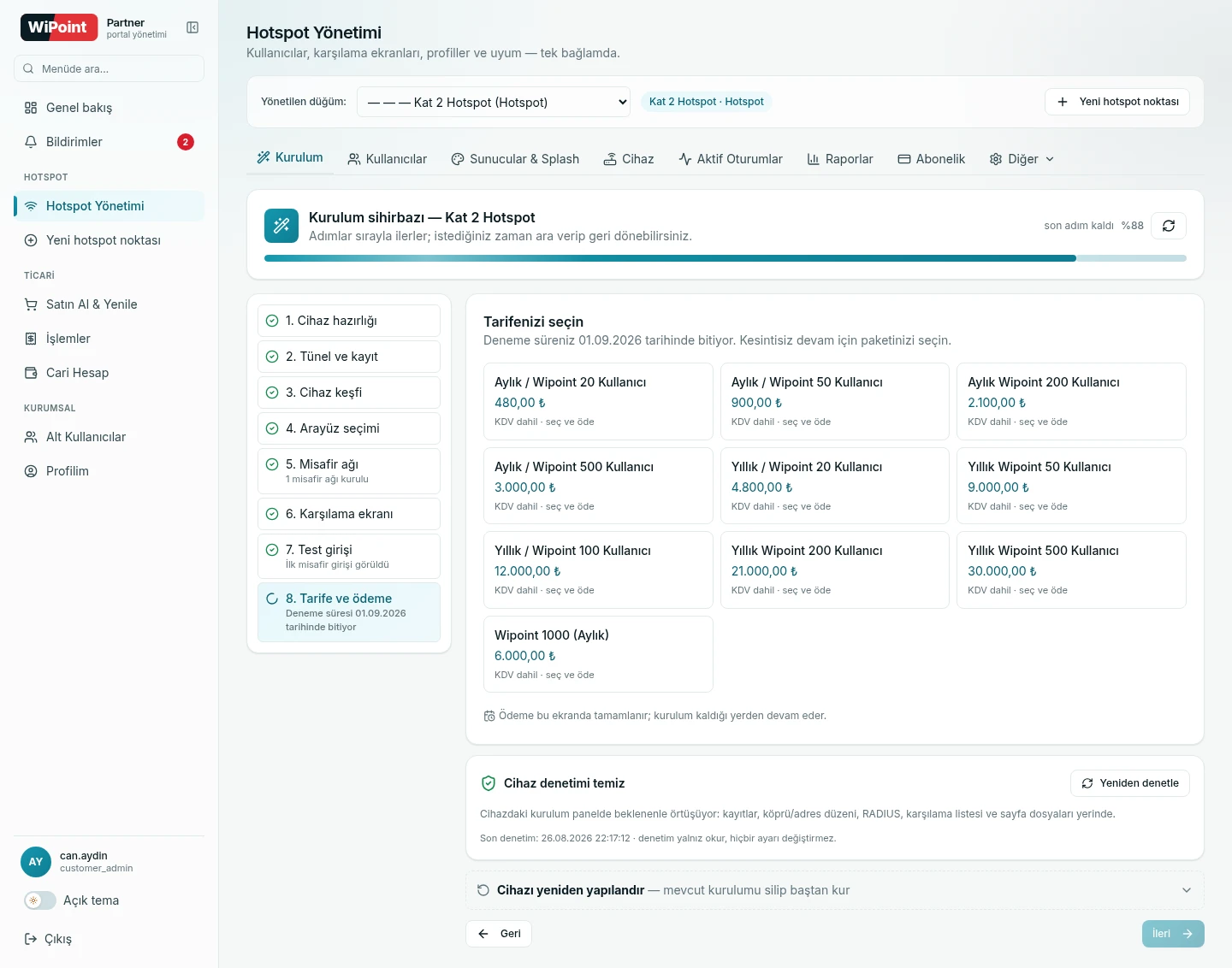
Task: Open the Sunucular & Splash tab
Action: point(515,159)
